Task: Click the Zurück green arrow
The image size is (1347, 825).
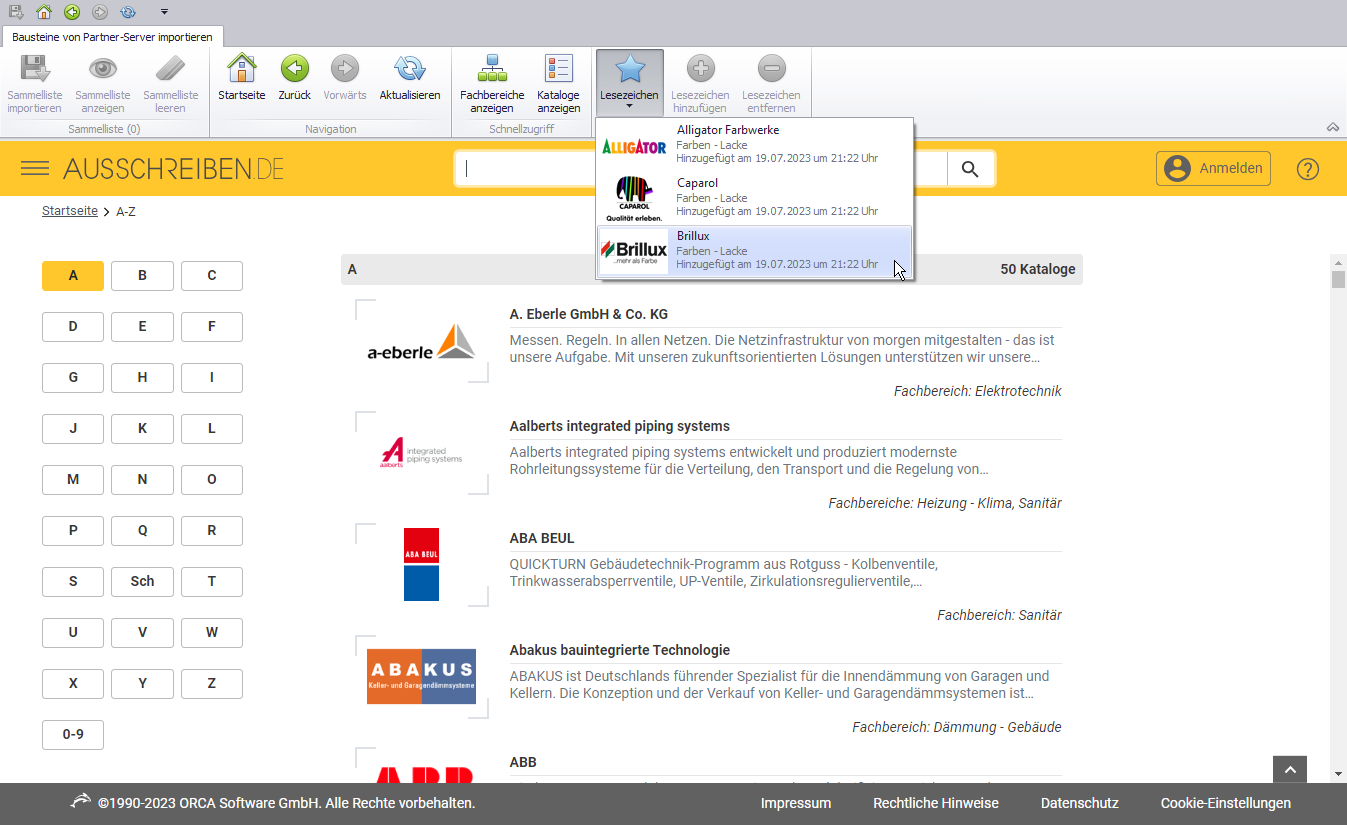Action: (x=294, y=69)
